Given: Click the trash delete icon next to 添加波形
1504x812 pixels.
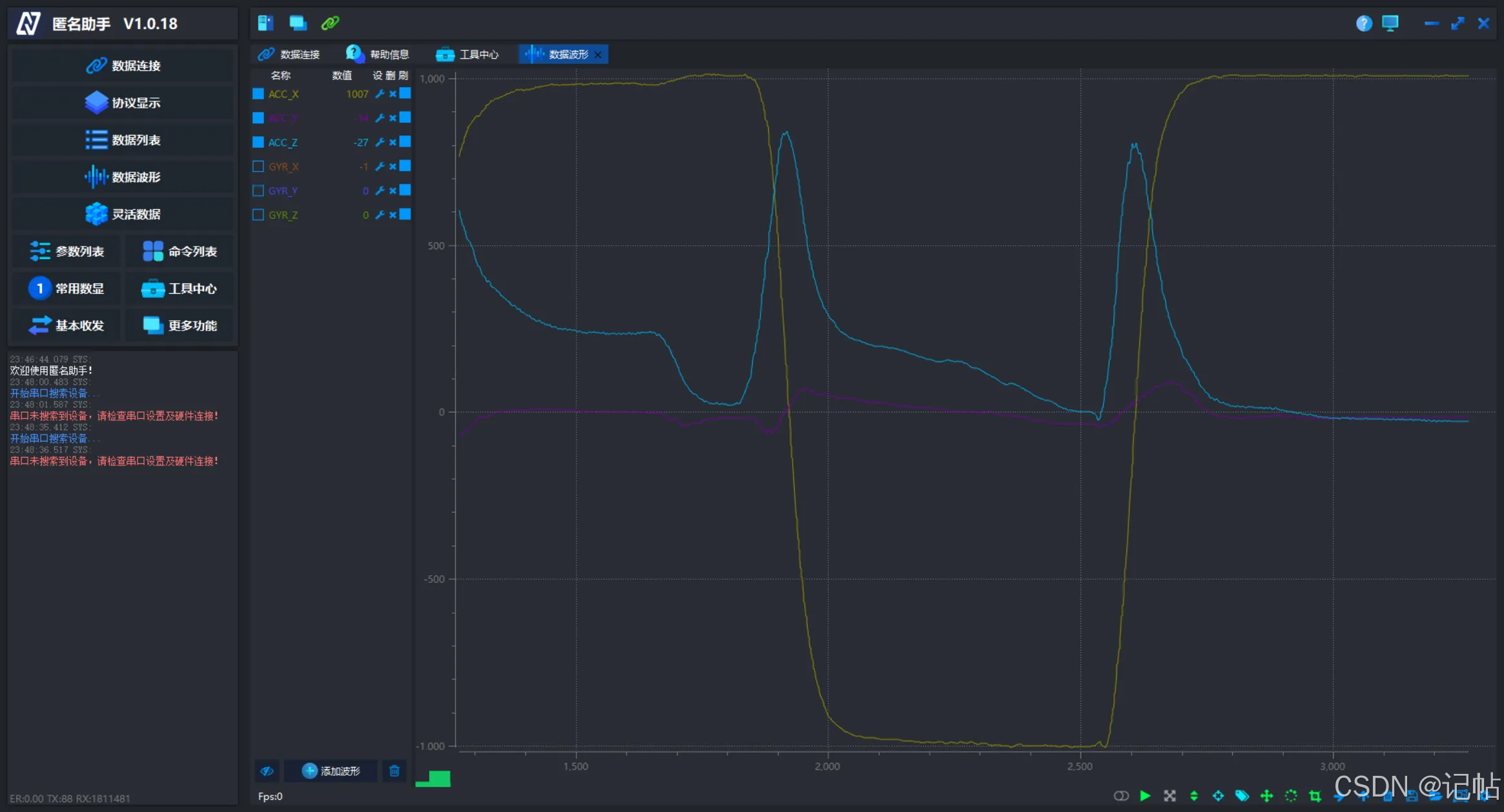Looking at the screenshot, I should pyautogui.click(x=394, y=771).
